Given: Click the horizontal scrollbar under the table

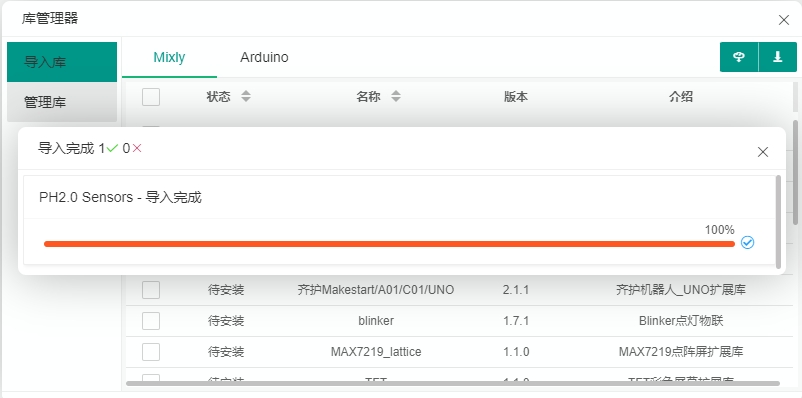Looking at the screenshot, I should point(453,383).
